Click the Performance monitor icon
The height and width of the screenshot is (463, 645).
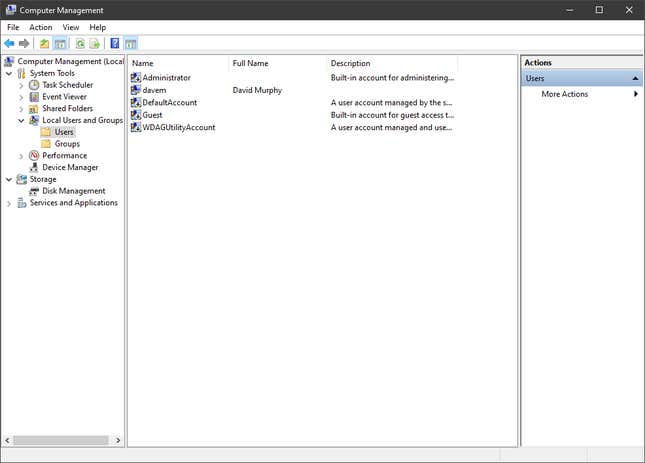click(34, 155)
